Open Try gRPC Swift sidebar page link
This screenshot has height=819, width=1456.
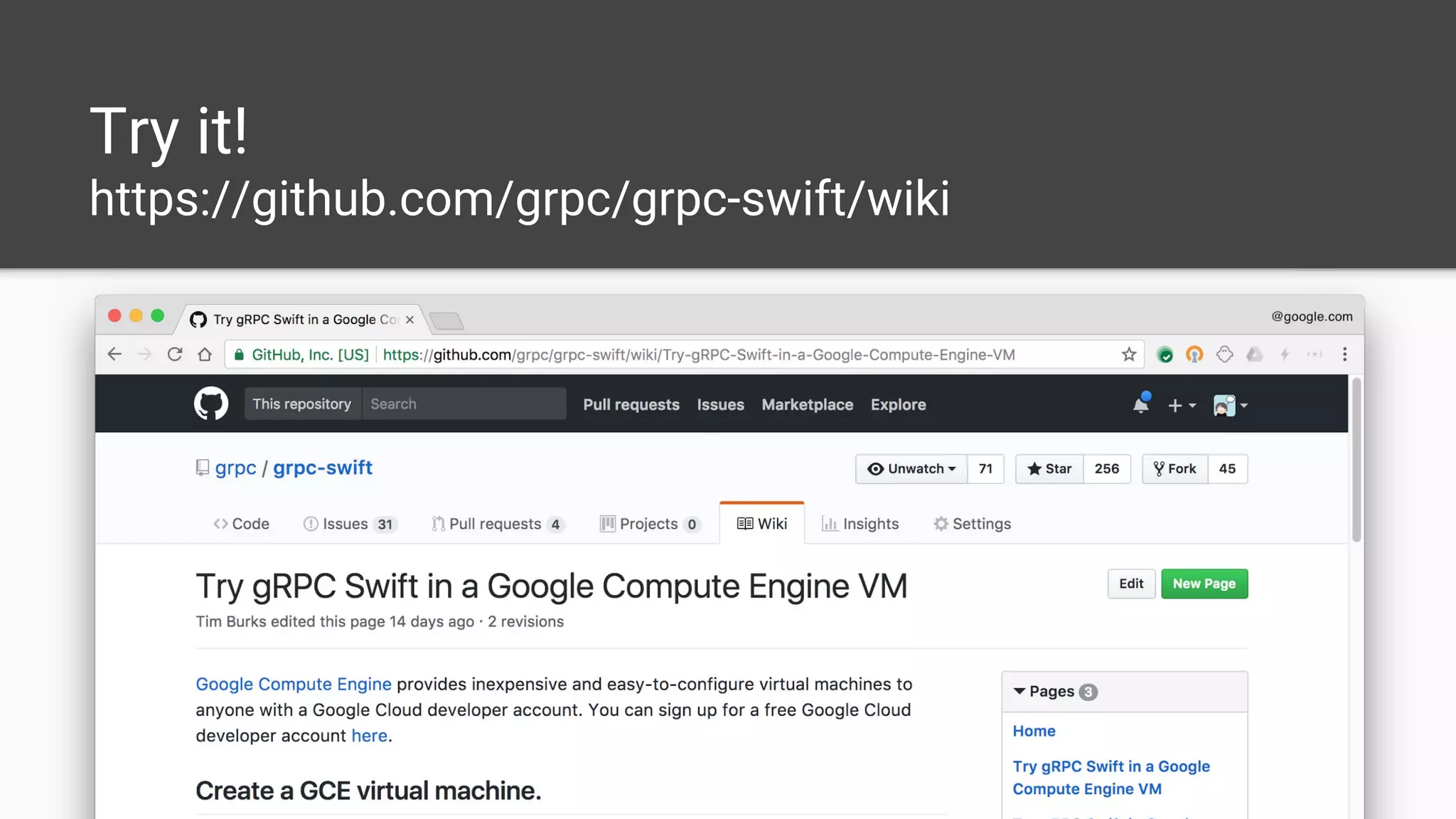coord(1110,778)
